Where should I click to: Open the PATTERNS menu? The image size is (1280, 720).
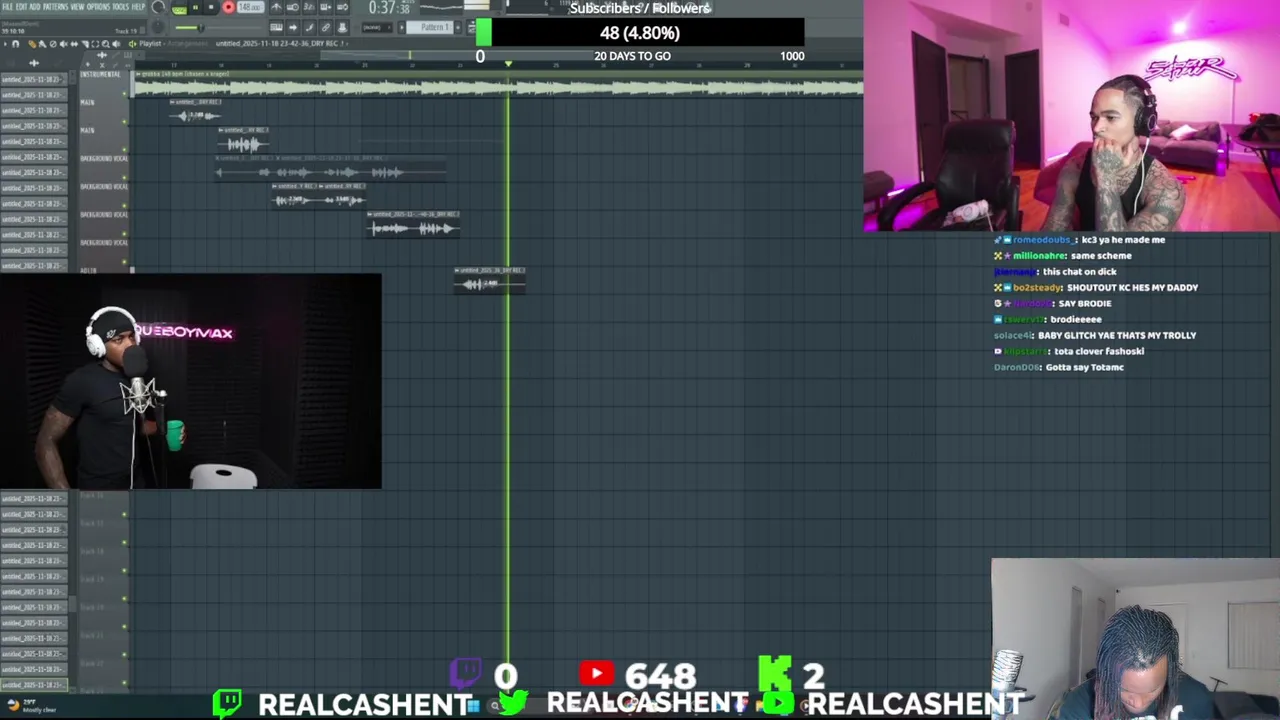(x=56, y=7)
